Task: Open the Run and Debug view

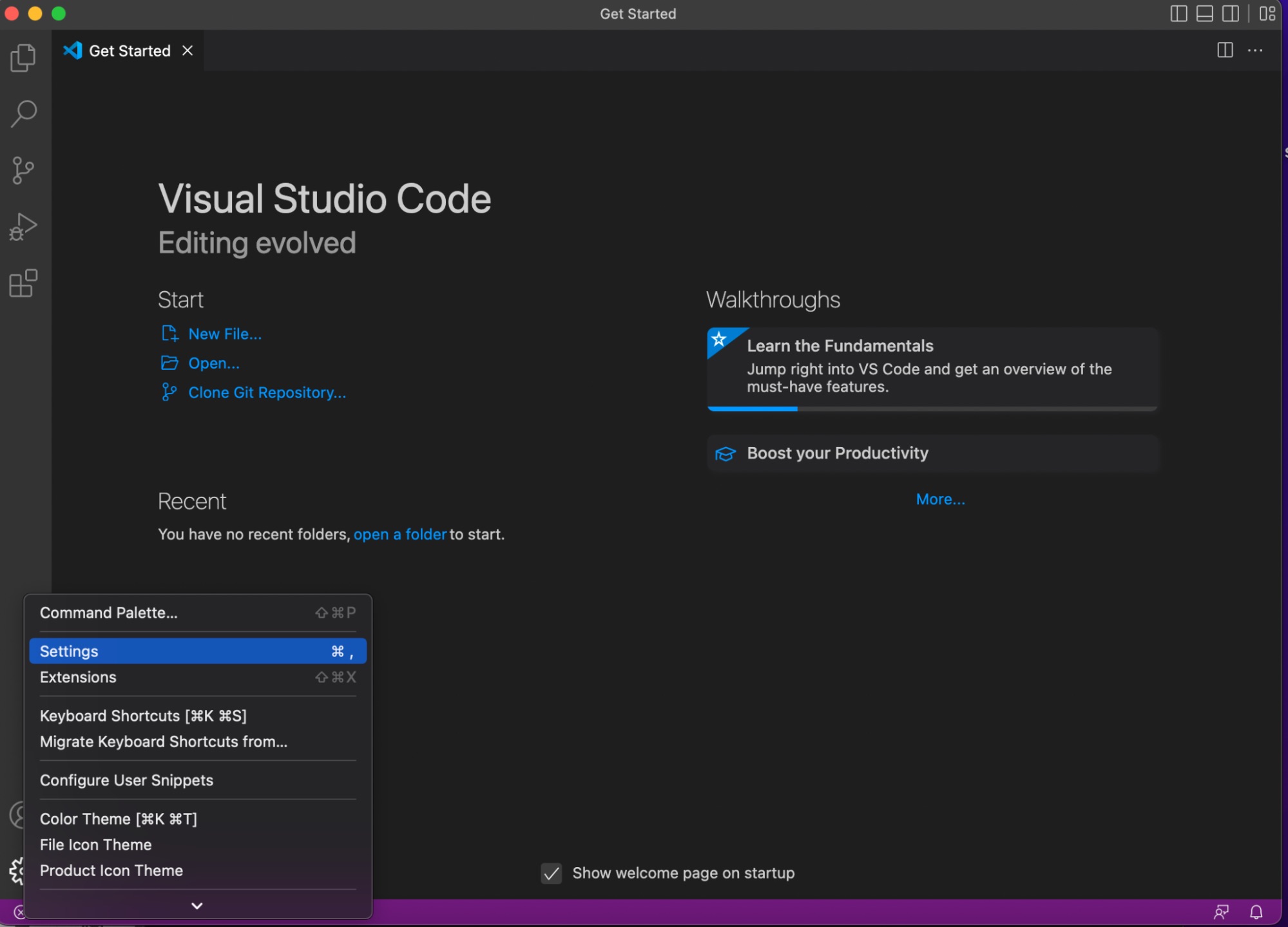Action: pos(23,226)
